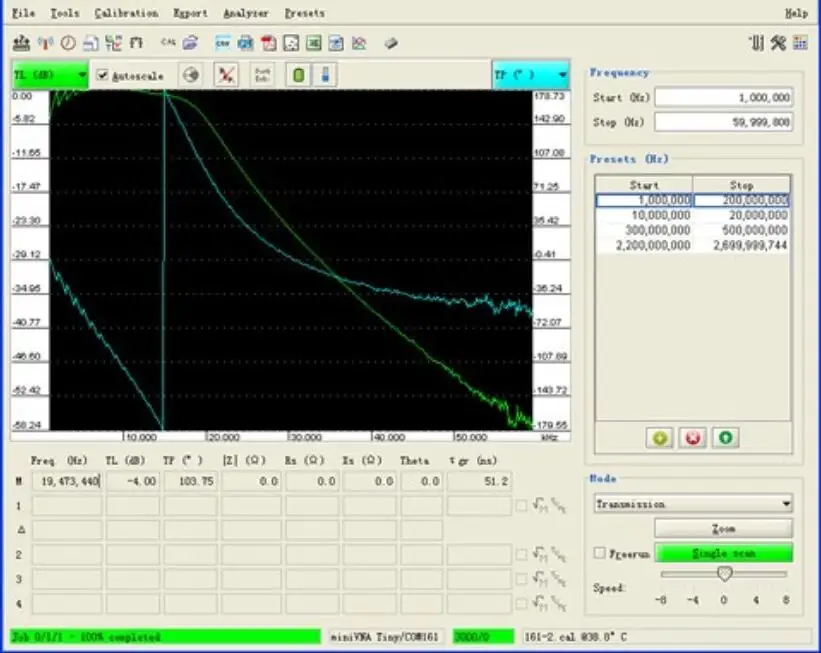The width and height of the screenshot is (821, 653).
Task: Click the Start column header in presets
Action: coord(644,185)
